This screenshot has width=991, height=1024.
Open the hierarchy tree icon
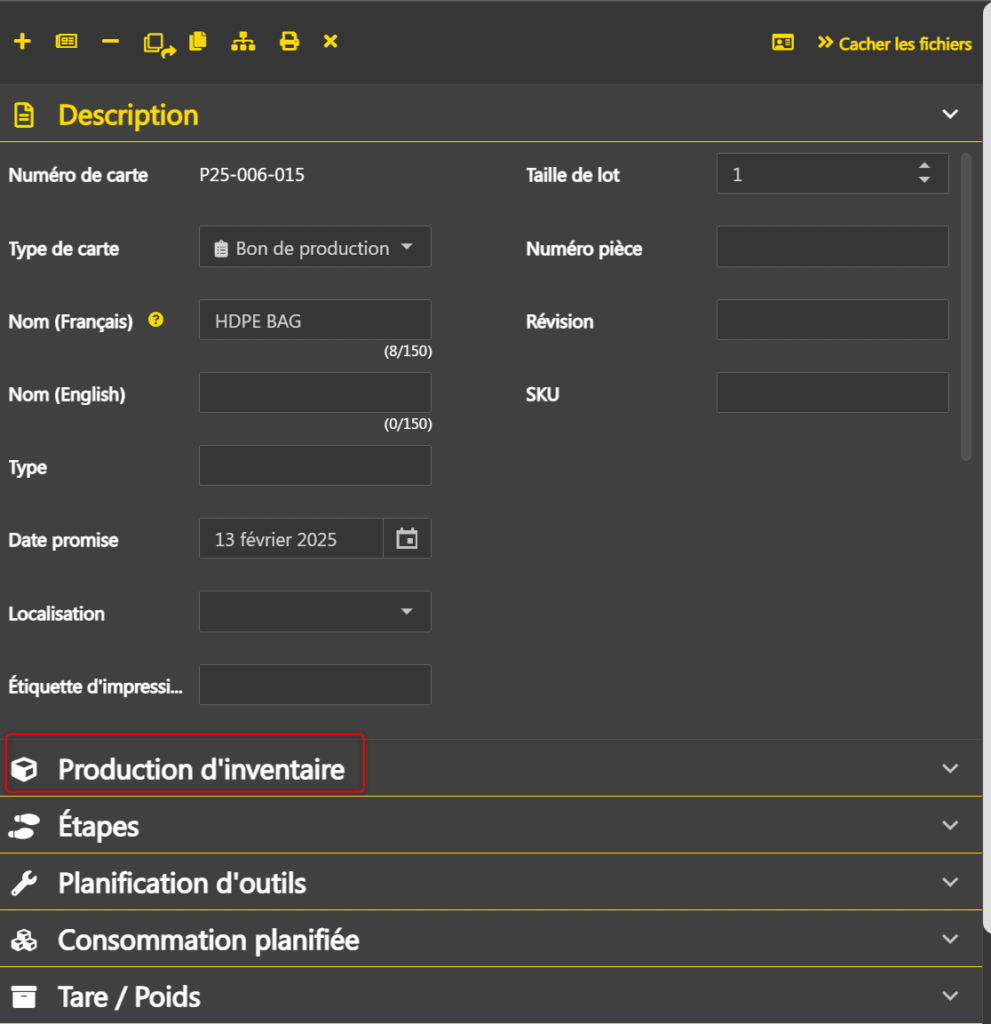[x=243, y=42]
